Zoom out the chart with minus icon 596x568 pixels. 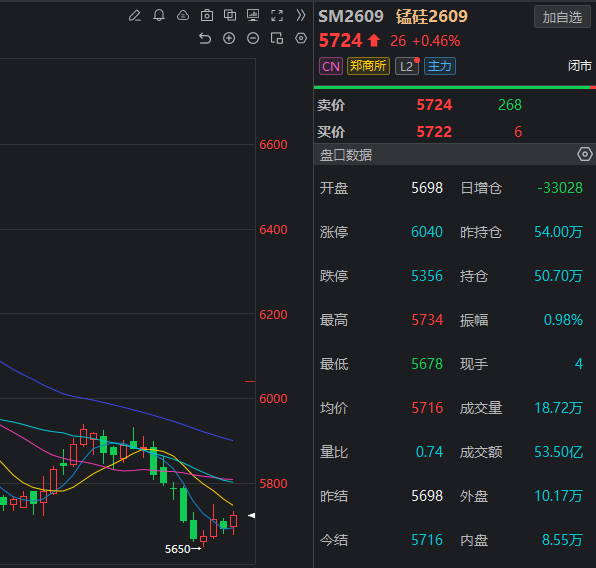coord(253,38)
